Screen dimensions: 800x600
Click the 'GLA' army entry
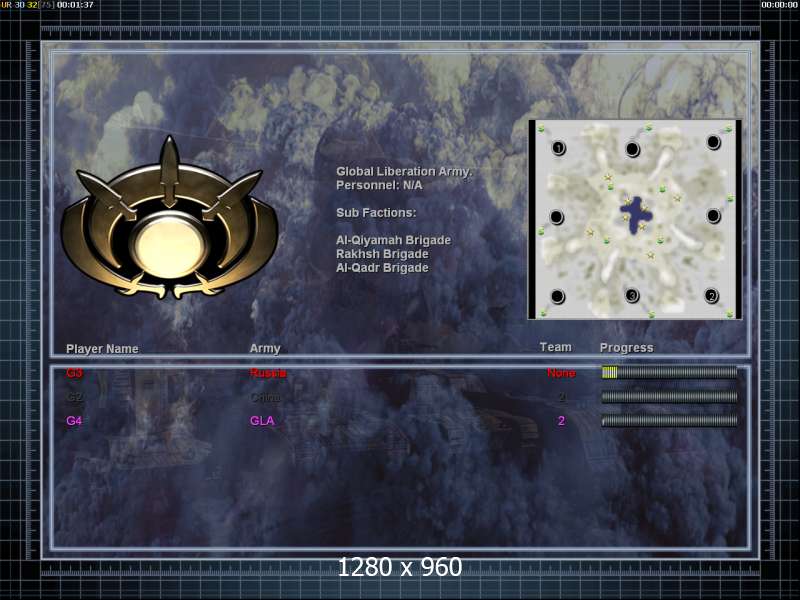[x=262, y=421]
